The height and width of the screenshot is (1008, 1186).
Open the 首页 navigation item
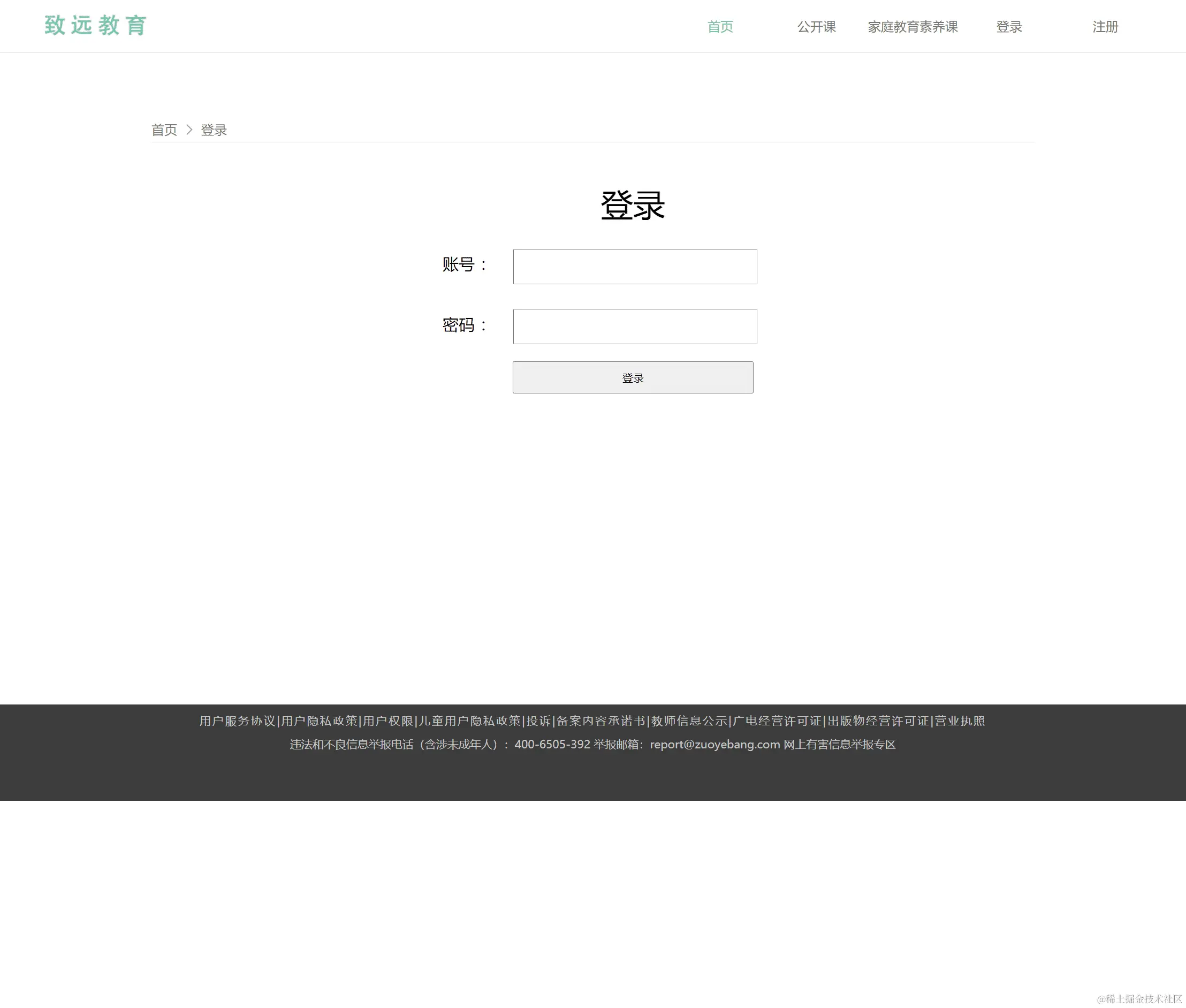click(719, 26)
